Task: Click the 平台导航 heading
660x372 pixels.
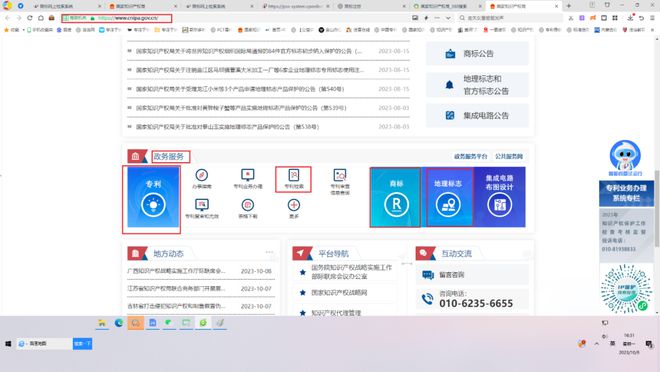Action: [333, 253]
